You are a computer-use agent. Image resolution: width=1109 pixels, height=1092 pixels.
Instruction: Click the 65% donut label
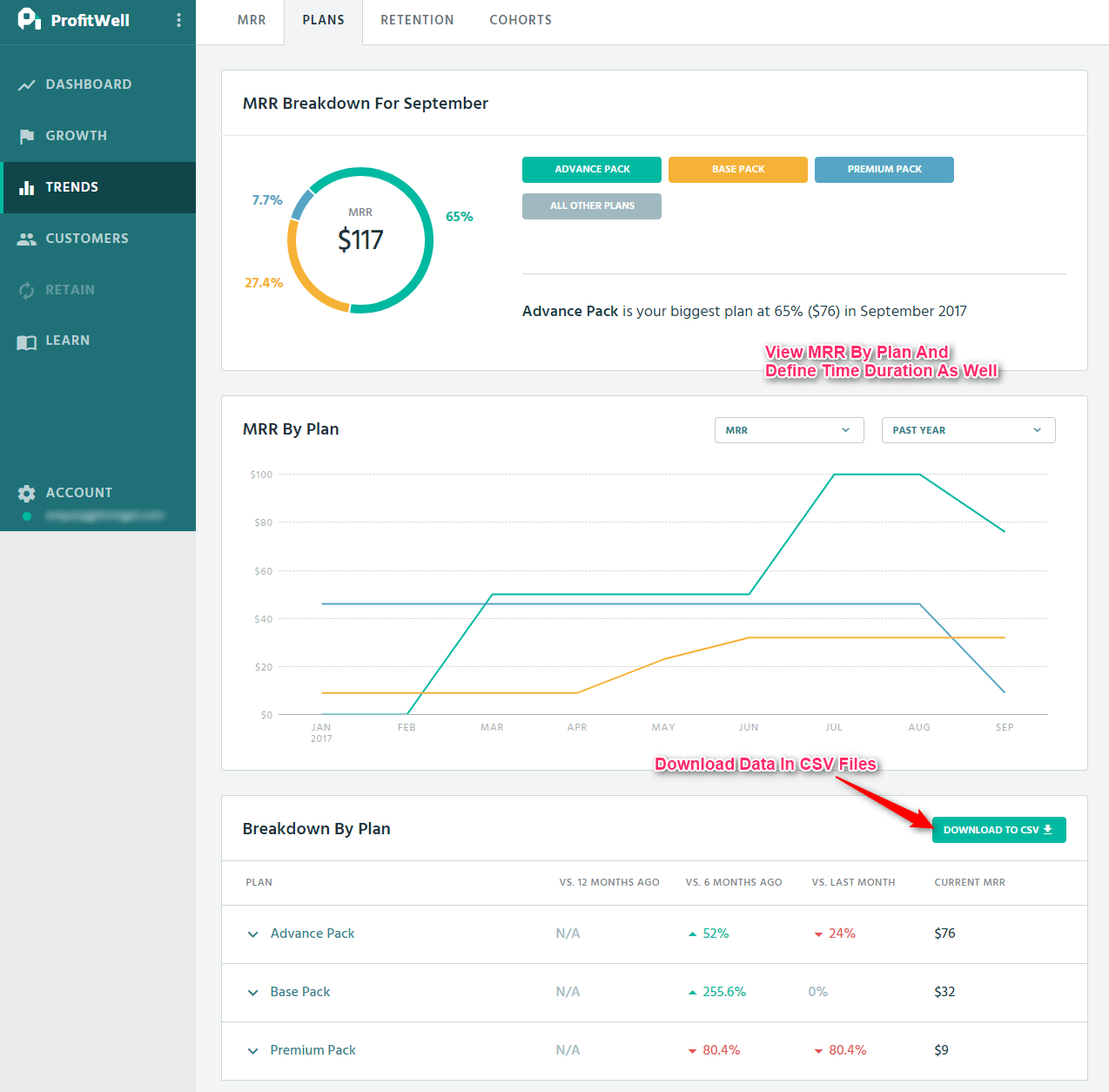460,217
